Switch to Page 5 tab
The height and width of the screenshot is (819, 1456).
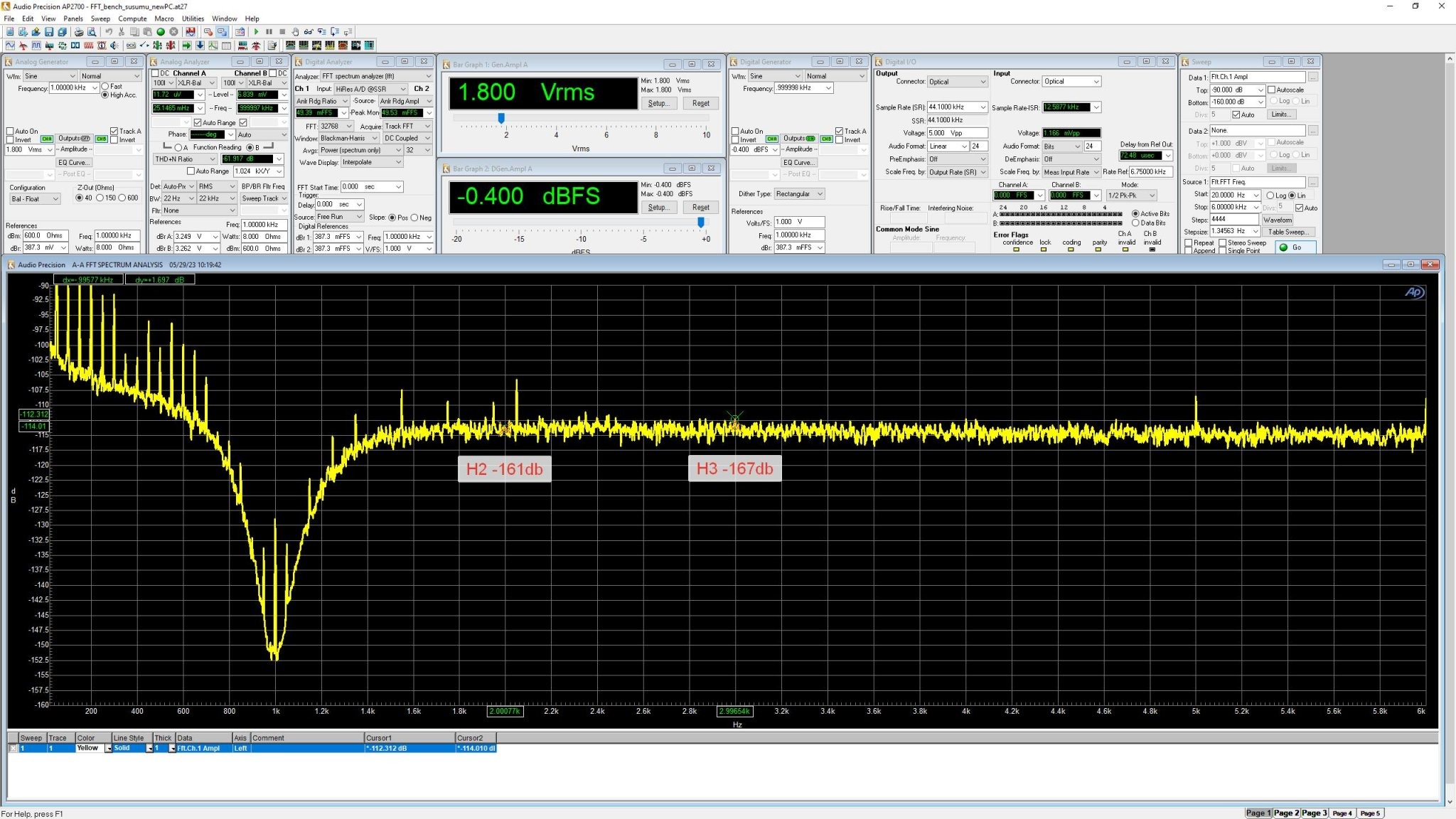(1369, 813)
